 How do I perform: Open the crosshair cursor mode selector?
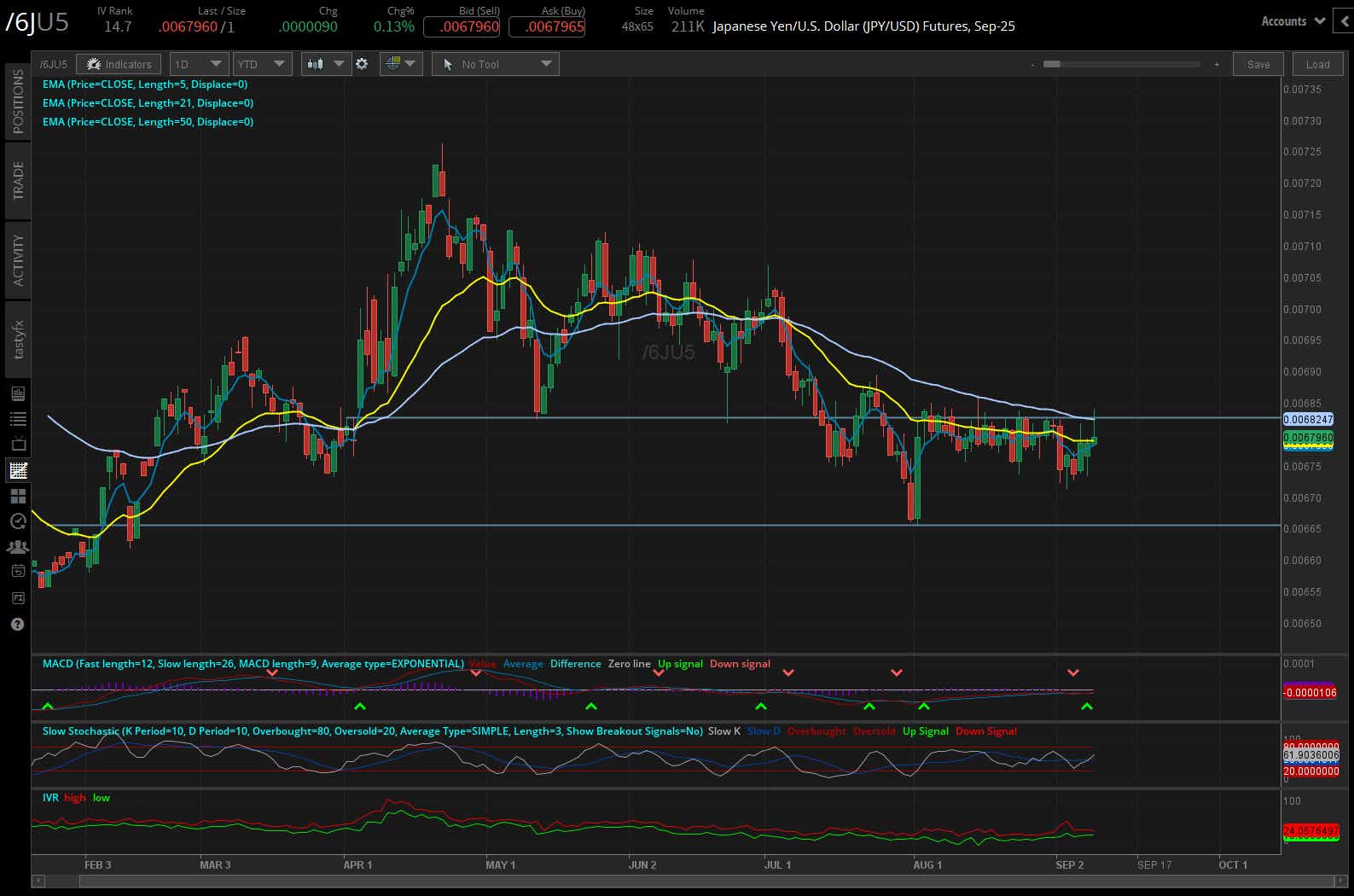[401, 64]
